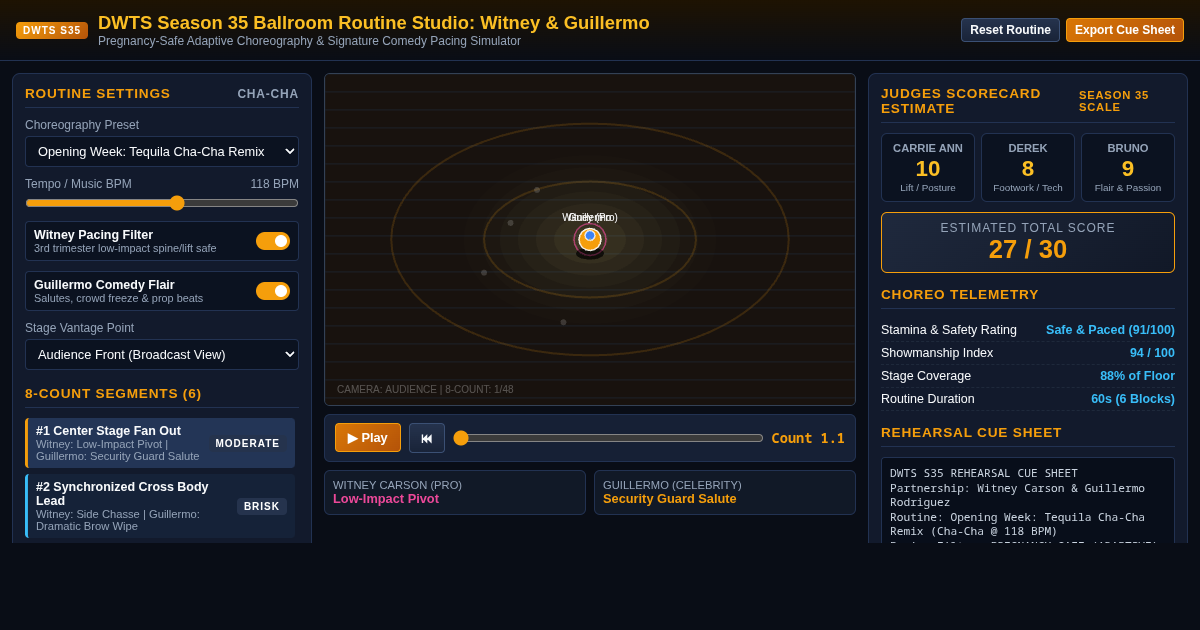The height and width of the screenshot is (630, 1200).
Task: Click the 118 BPM value
Action: pos(274,184)
